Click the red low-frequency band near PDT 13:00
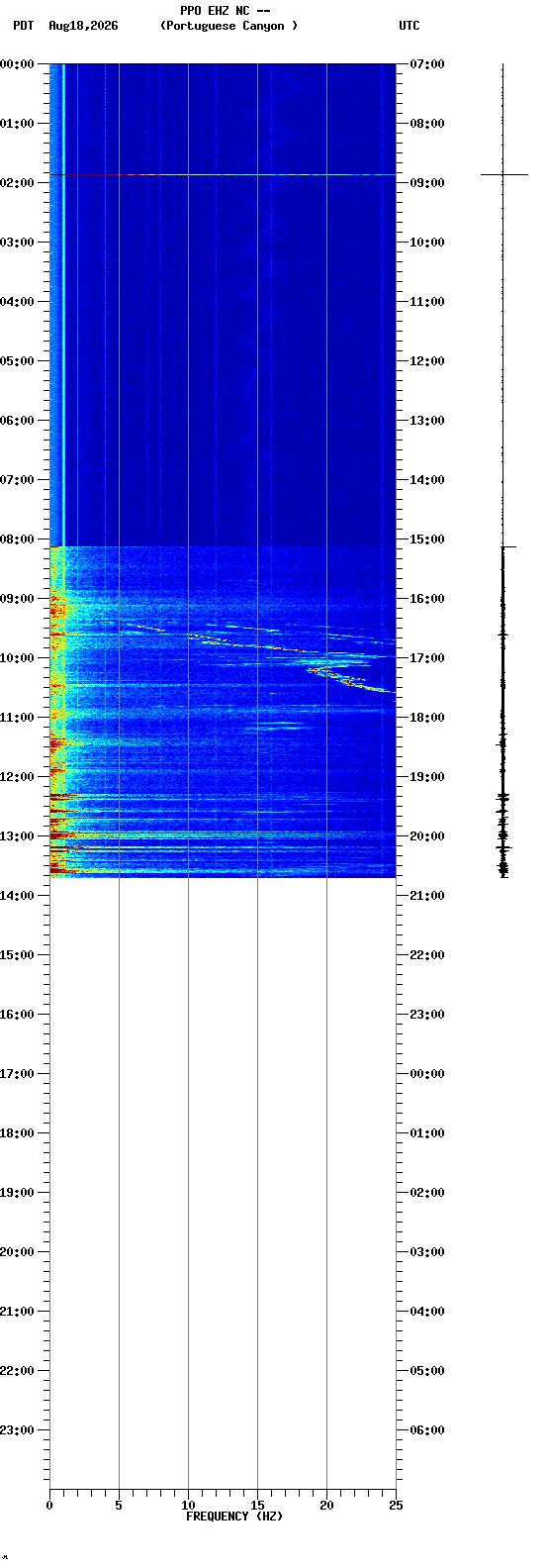 (84, 834)
